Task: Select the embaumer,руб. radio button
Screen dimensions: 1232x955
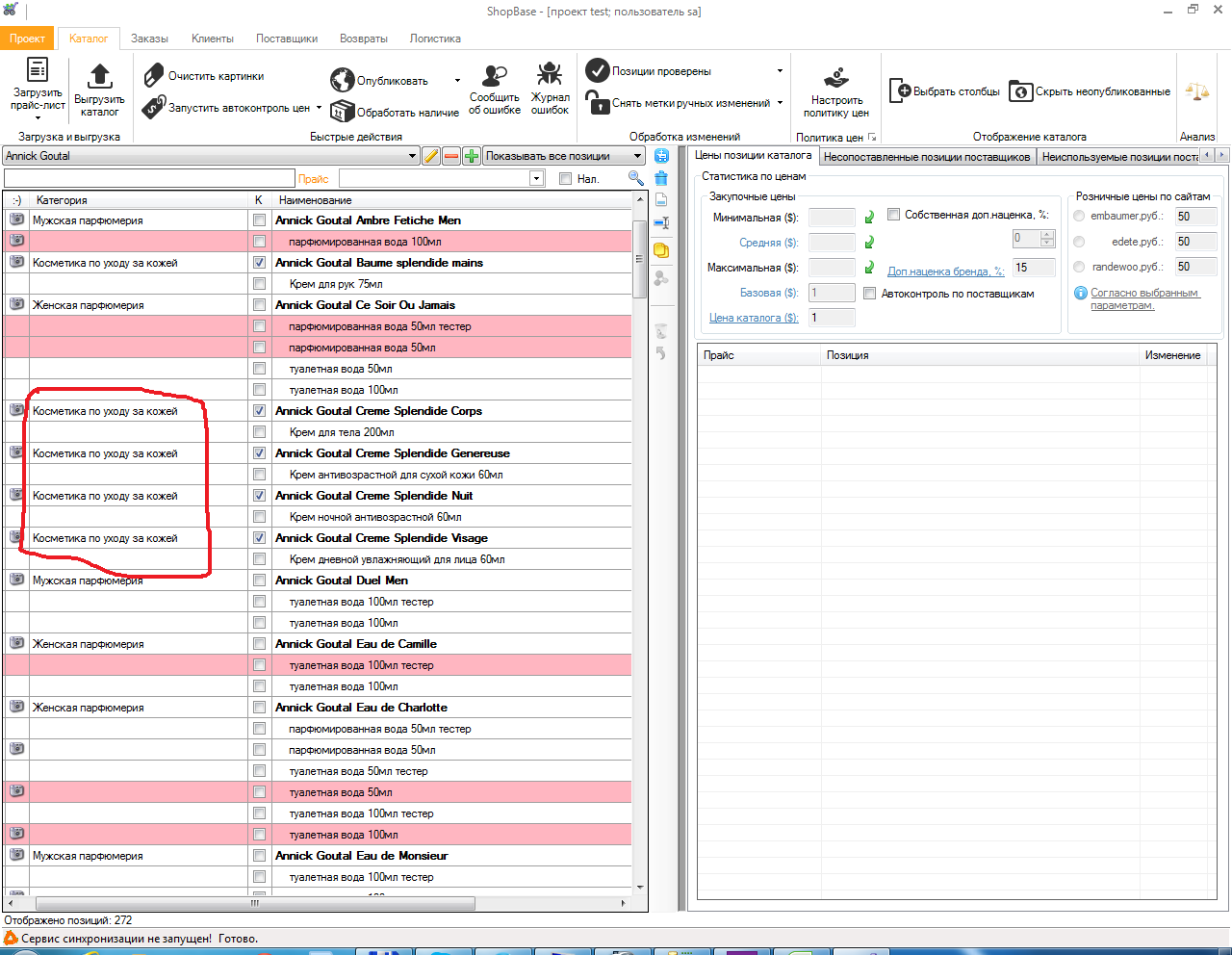Action: pos(1079,216)
